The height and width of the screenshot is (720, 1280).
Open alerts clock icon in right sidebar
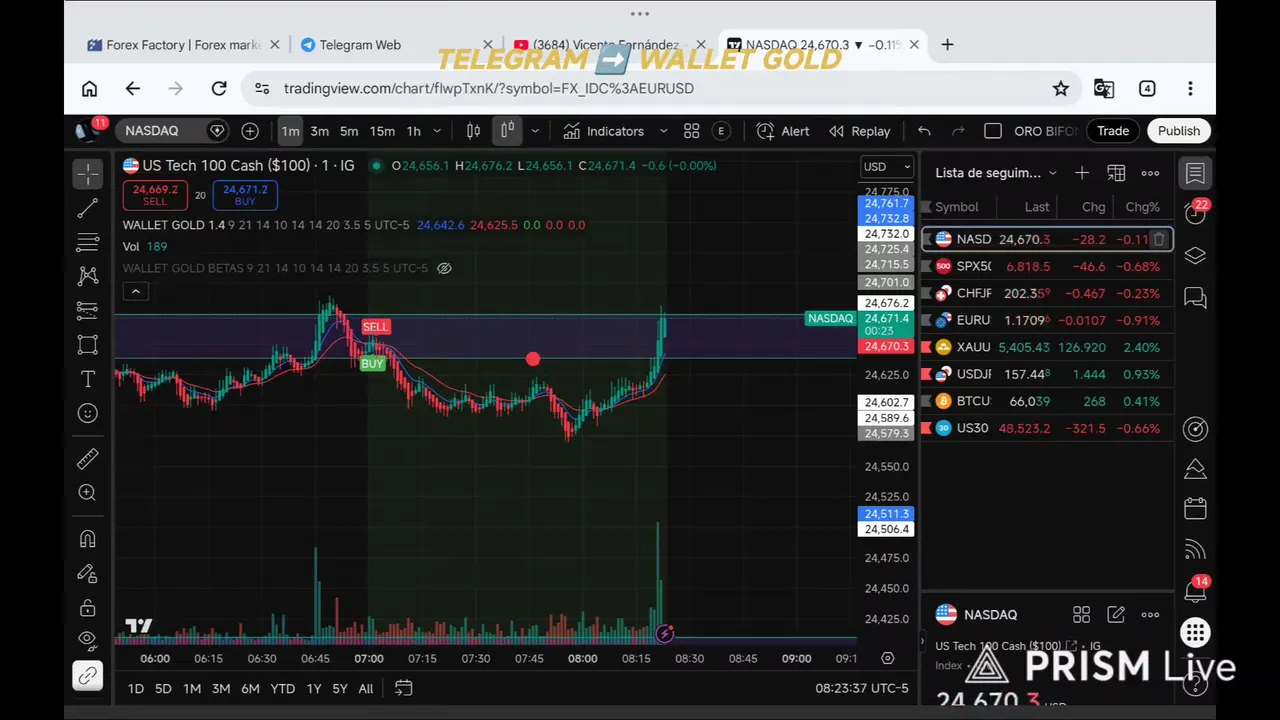point(1194,214)
